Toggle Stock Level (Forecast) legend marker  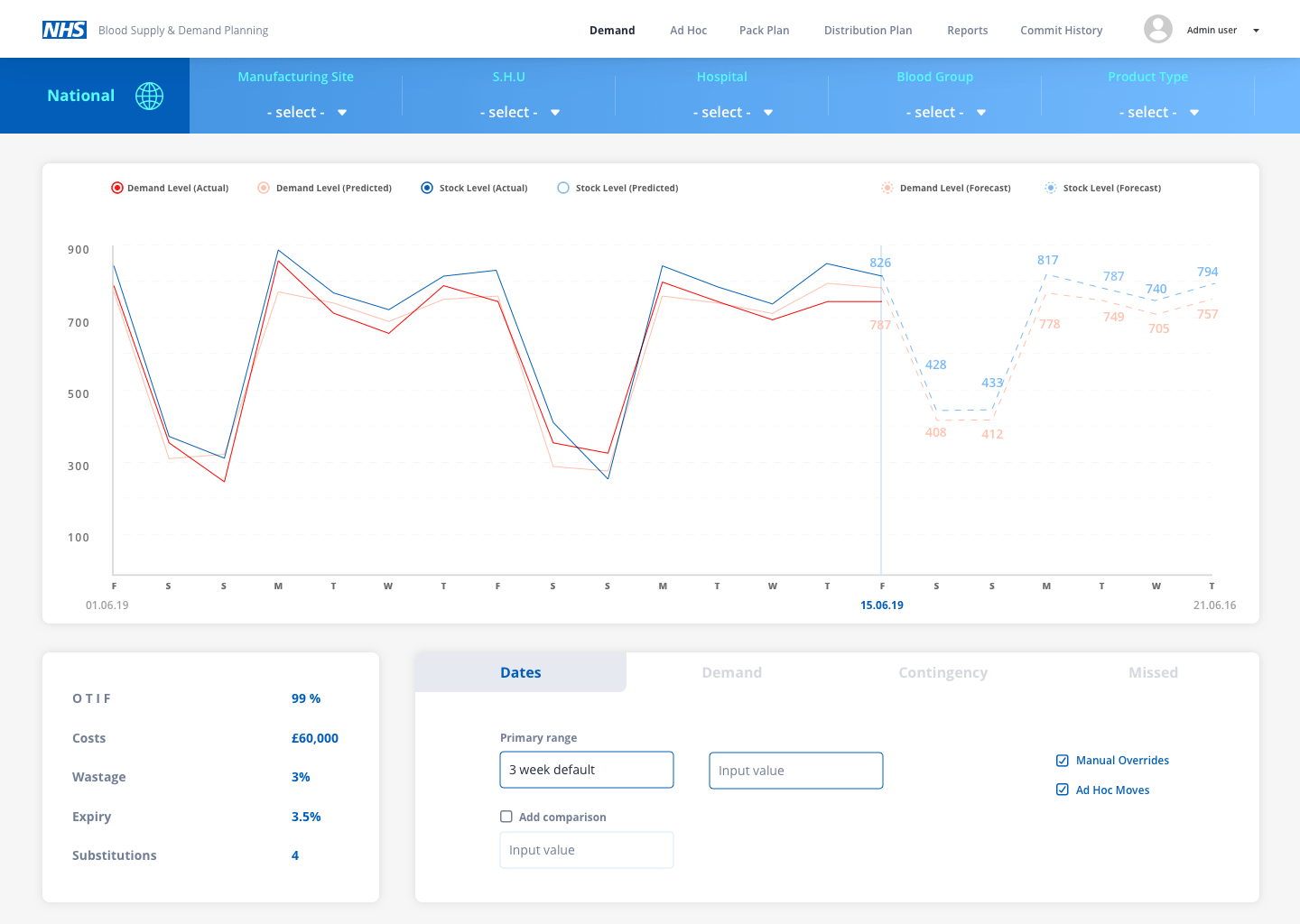[1051, 188]
